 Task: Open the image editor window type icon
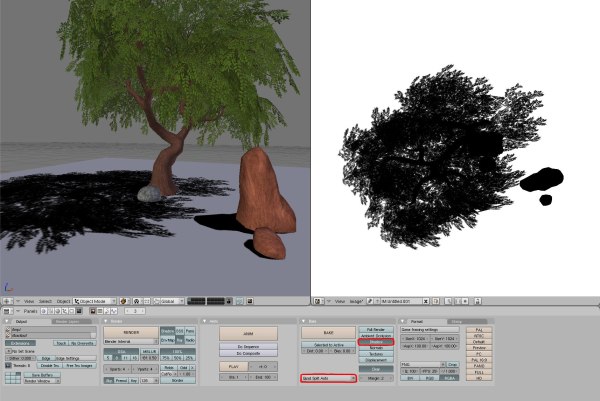318,302
